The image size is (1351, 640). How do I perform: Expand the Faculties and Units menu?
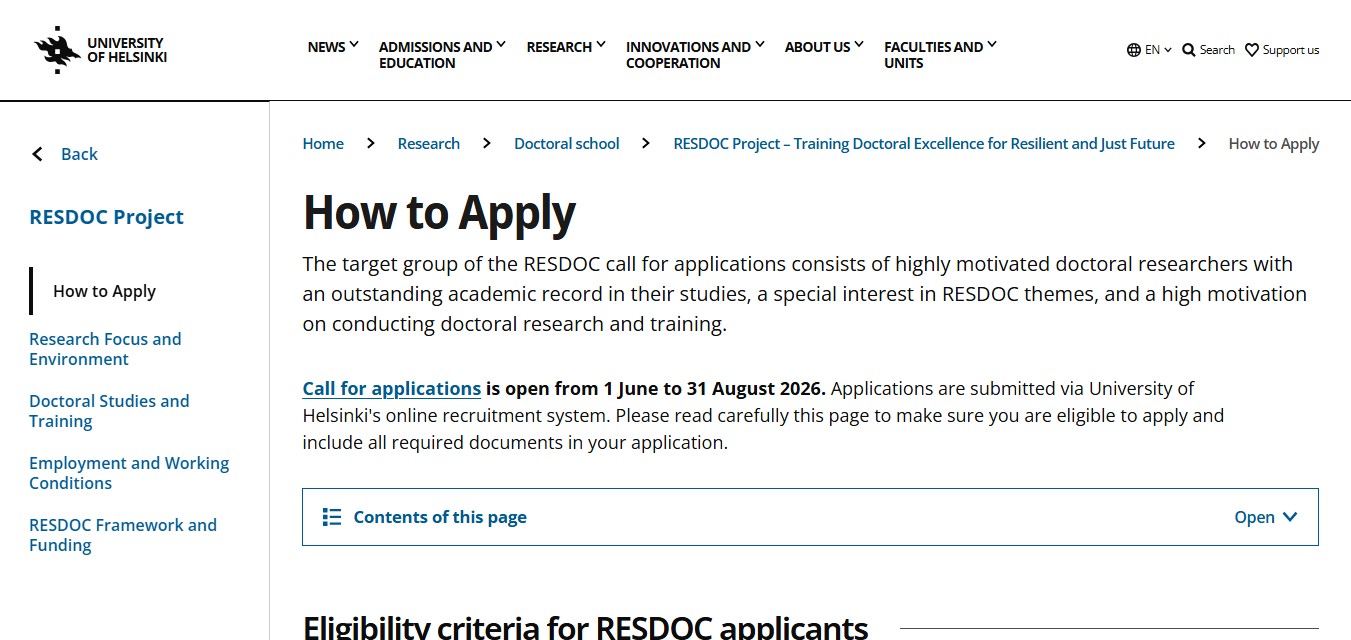(940, 55)
